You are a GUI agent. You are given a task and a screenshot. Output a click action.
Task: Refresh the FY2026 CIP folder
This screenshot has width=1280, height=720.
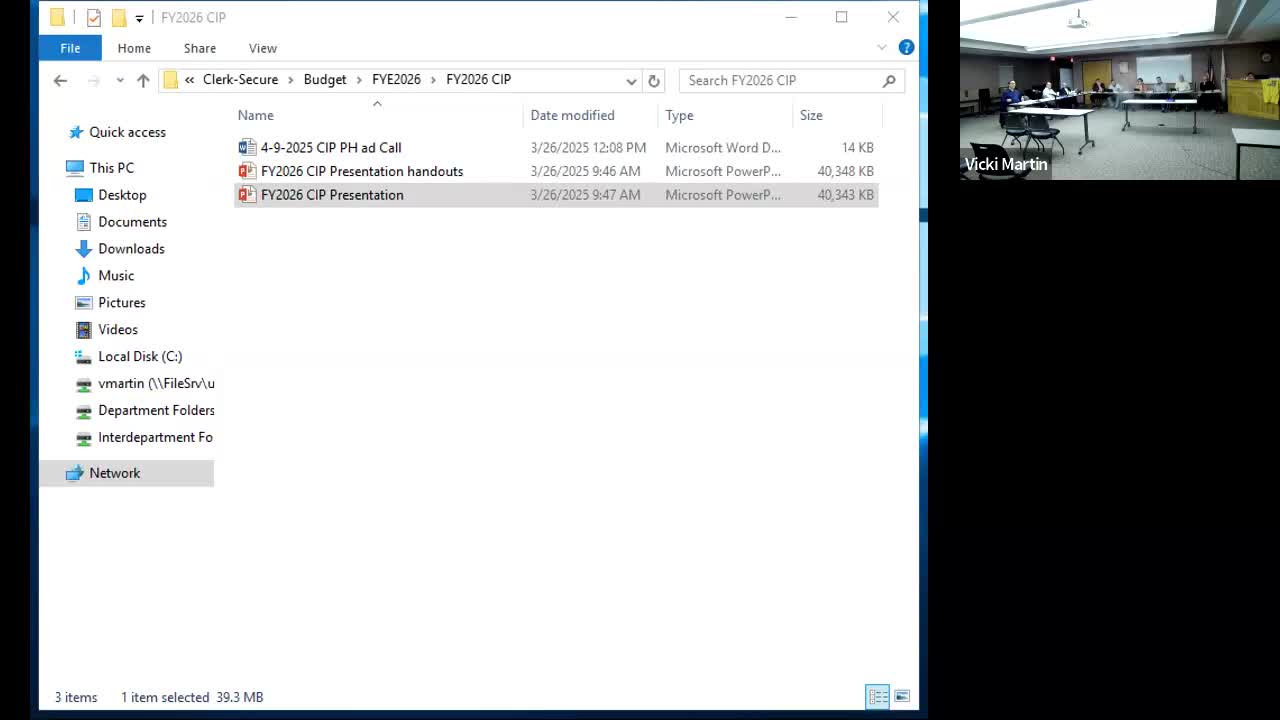click(654, 80)
